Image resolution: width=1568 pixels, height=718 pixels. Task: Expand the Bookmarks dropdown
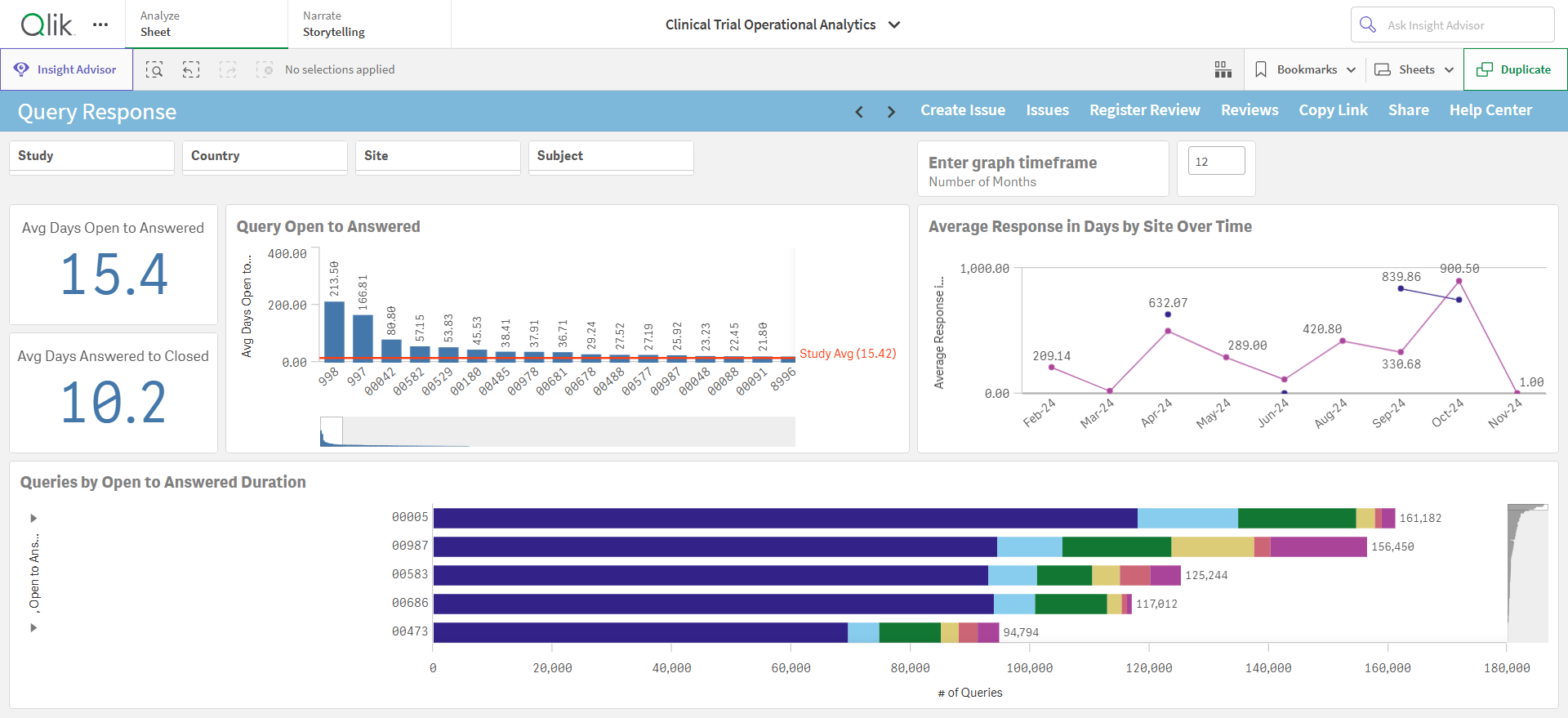tap(1305, 69)
